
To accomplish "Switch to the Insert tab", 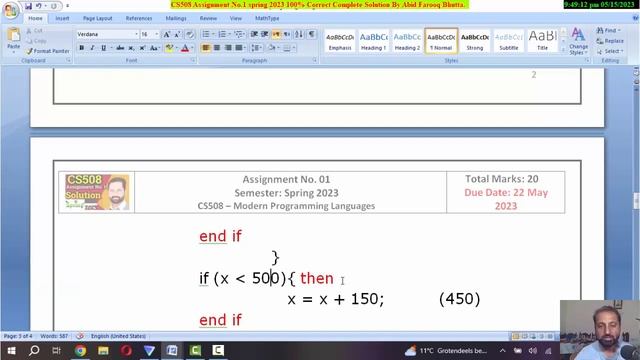I will [62, 18].
